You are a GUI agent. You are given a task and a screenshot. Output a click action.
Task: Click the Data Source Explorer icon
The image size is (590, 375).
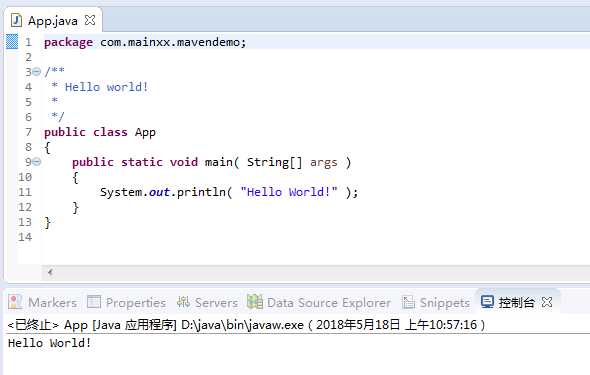click(255, 302)
